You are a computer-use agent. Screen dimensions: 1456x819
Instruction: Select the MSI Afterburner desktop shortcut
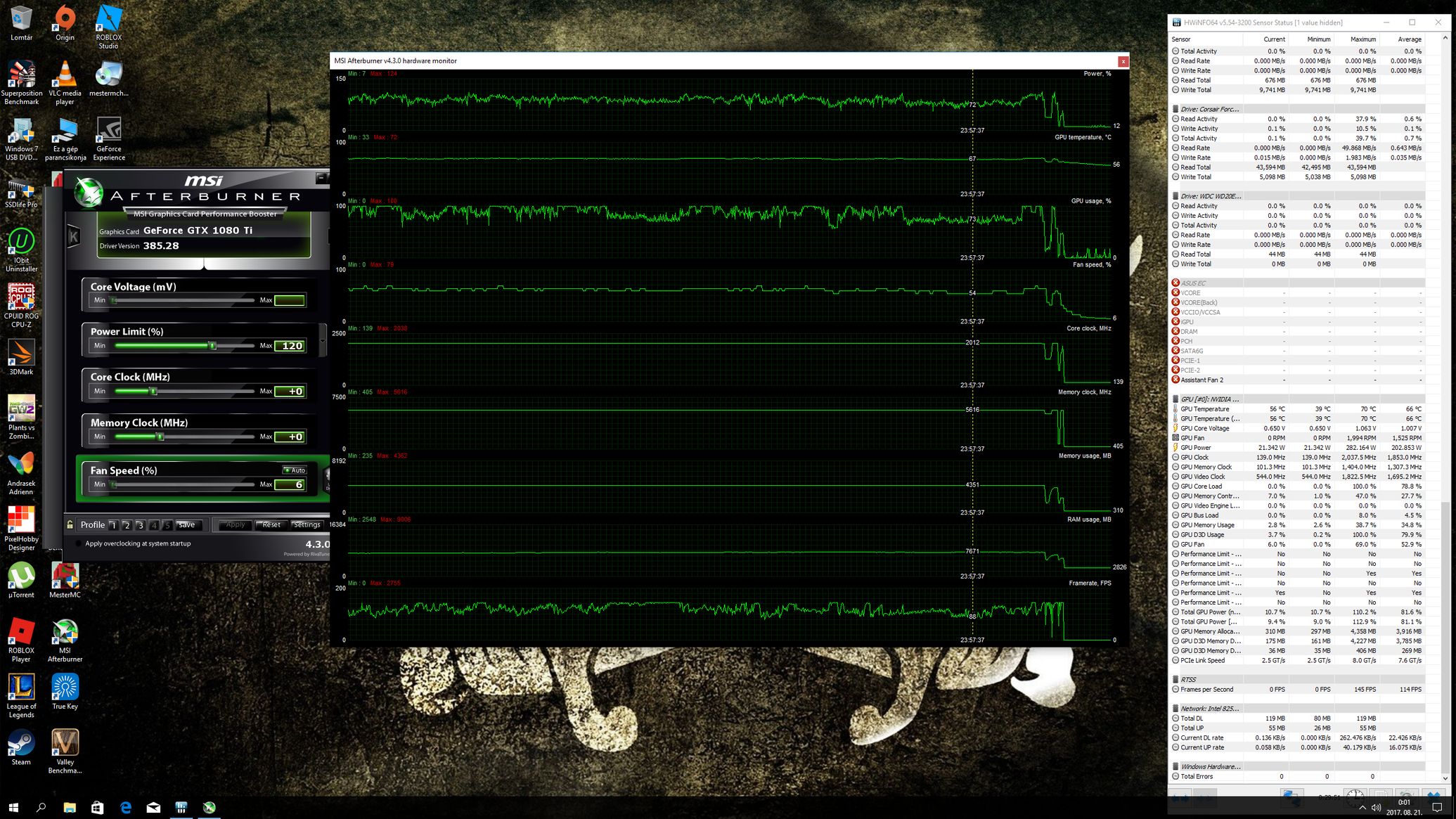coord(65,640)
